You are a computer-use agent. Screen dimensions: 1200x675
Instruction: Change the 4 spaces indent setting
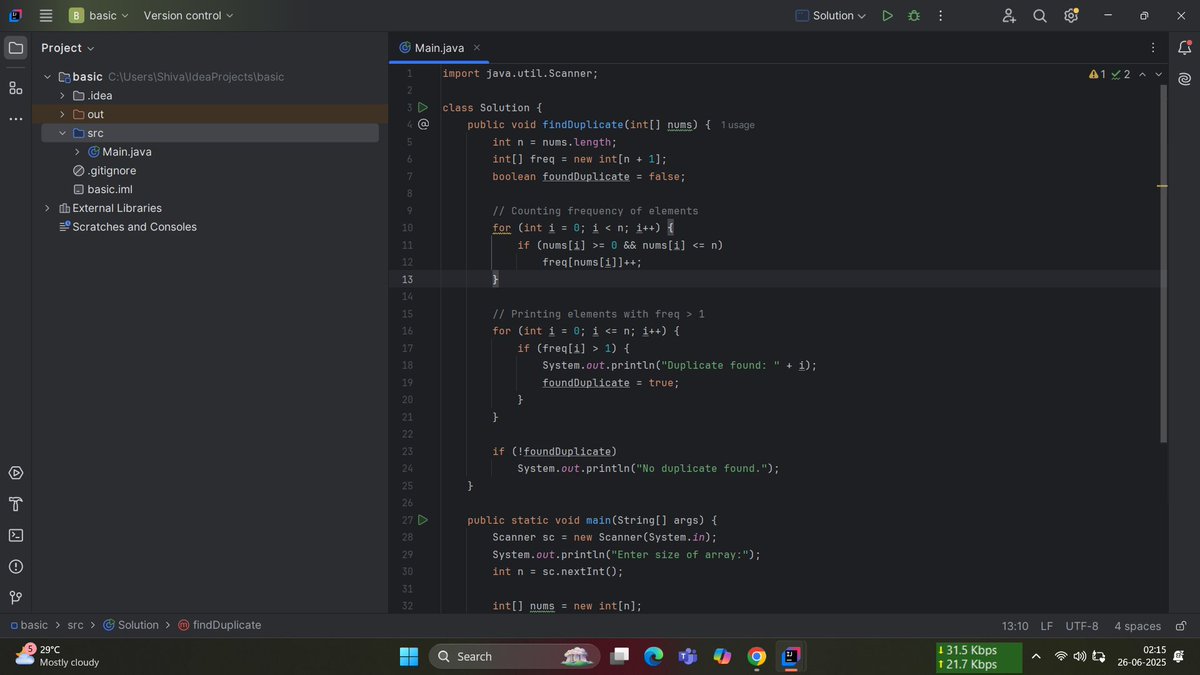coord(1138,626)
